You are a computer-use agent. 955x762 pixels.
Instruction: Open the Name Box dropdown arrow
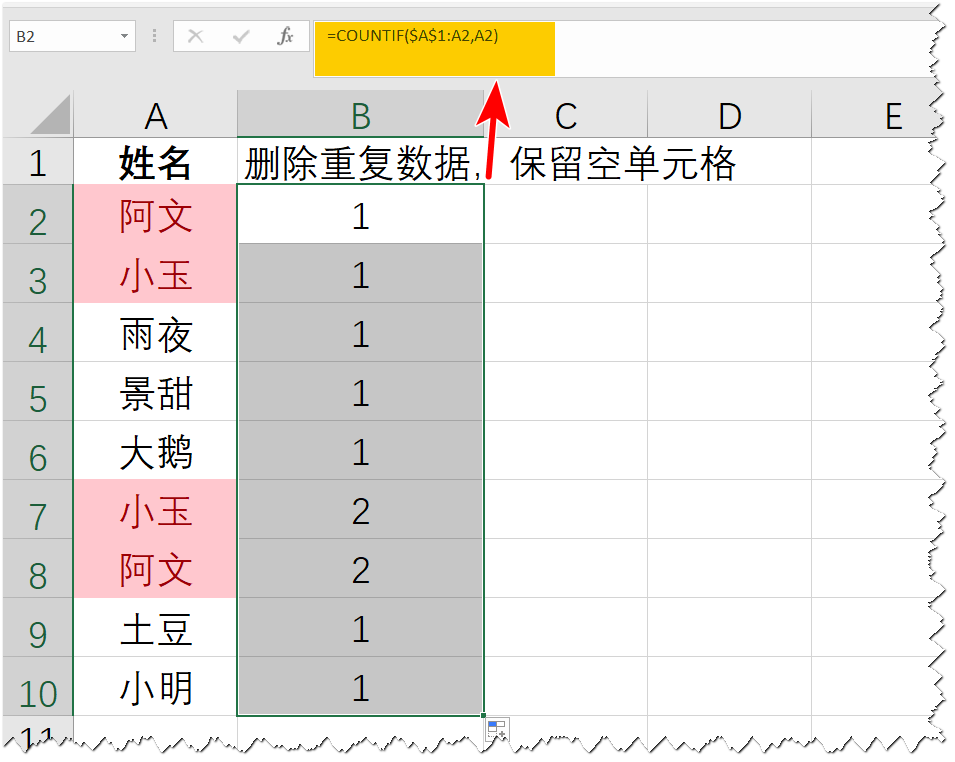point(124,37)
